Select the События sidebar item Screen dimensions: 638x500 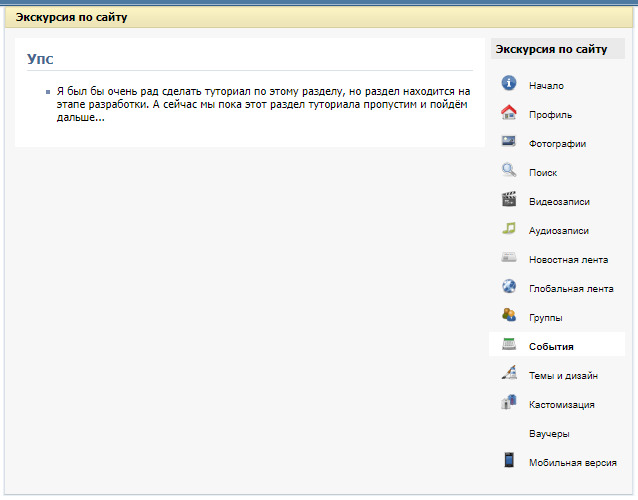tap(551, 347)
